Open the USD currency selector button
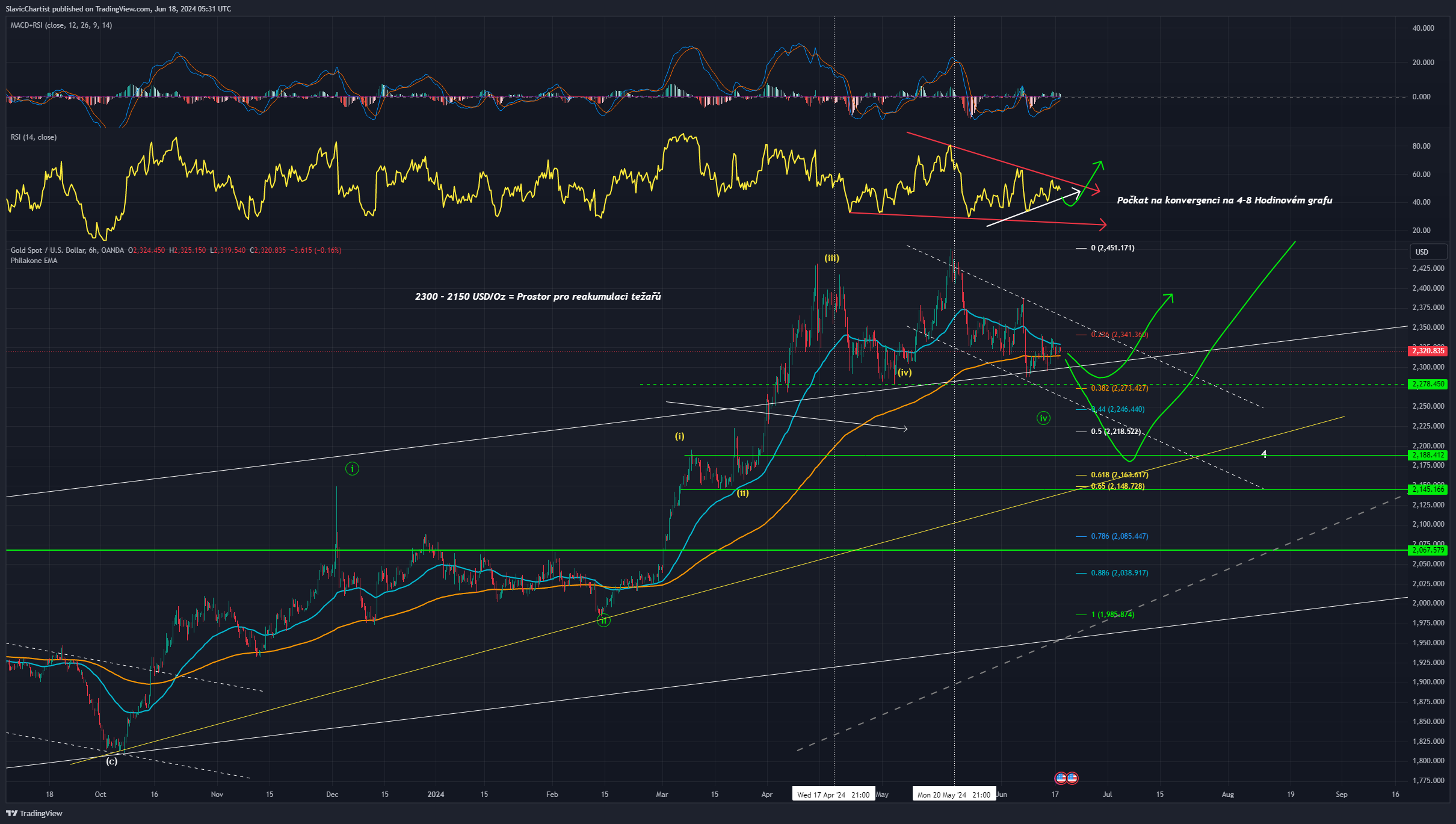 (1428, 252)
